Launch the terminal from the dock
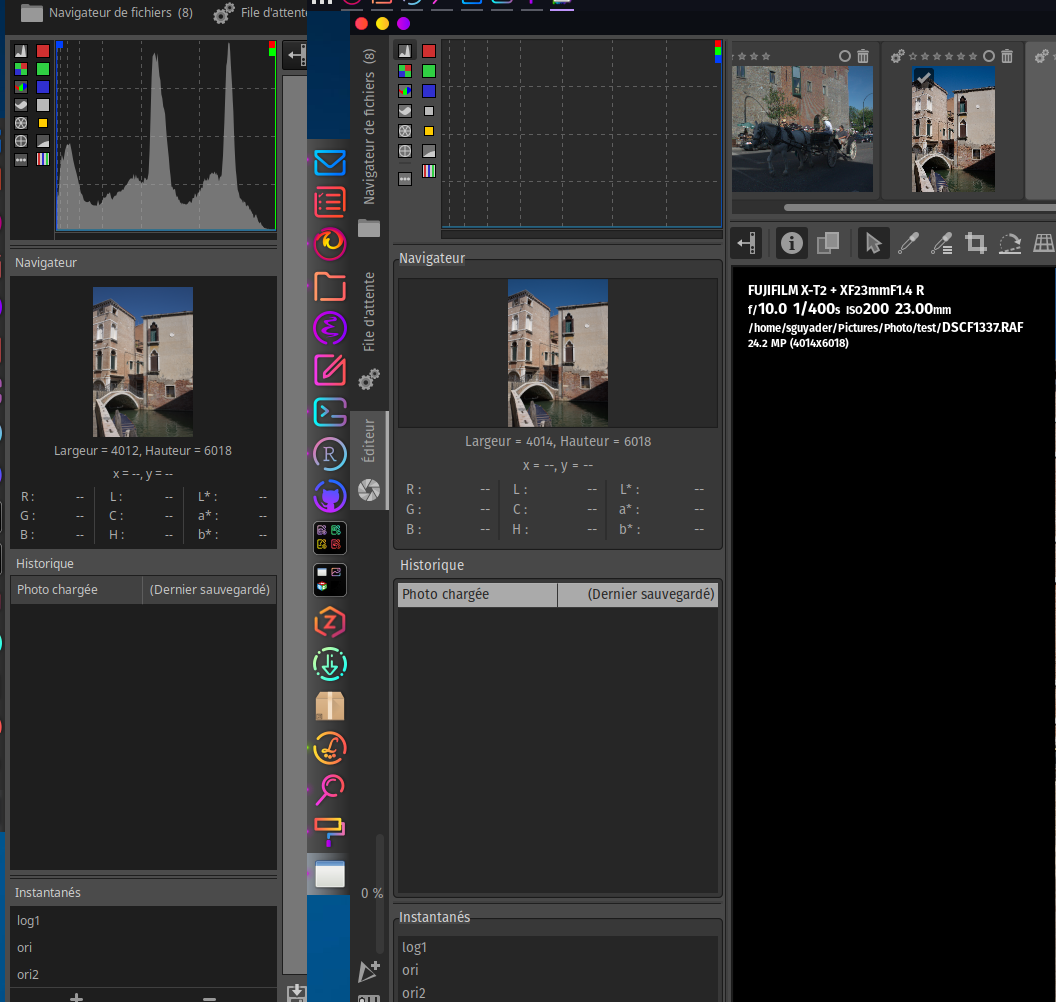 coord(330,412)
